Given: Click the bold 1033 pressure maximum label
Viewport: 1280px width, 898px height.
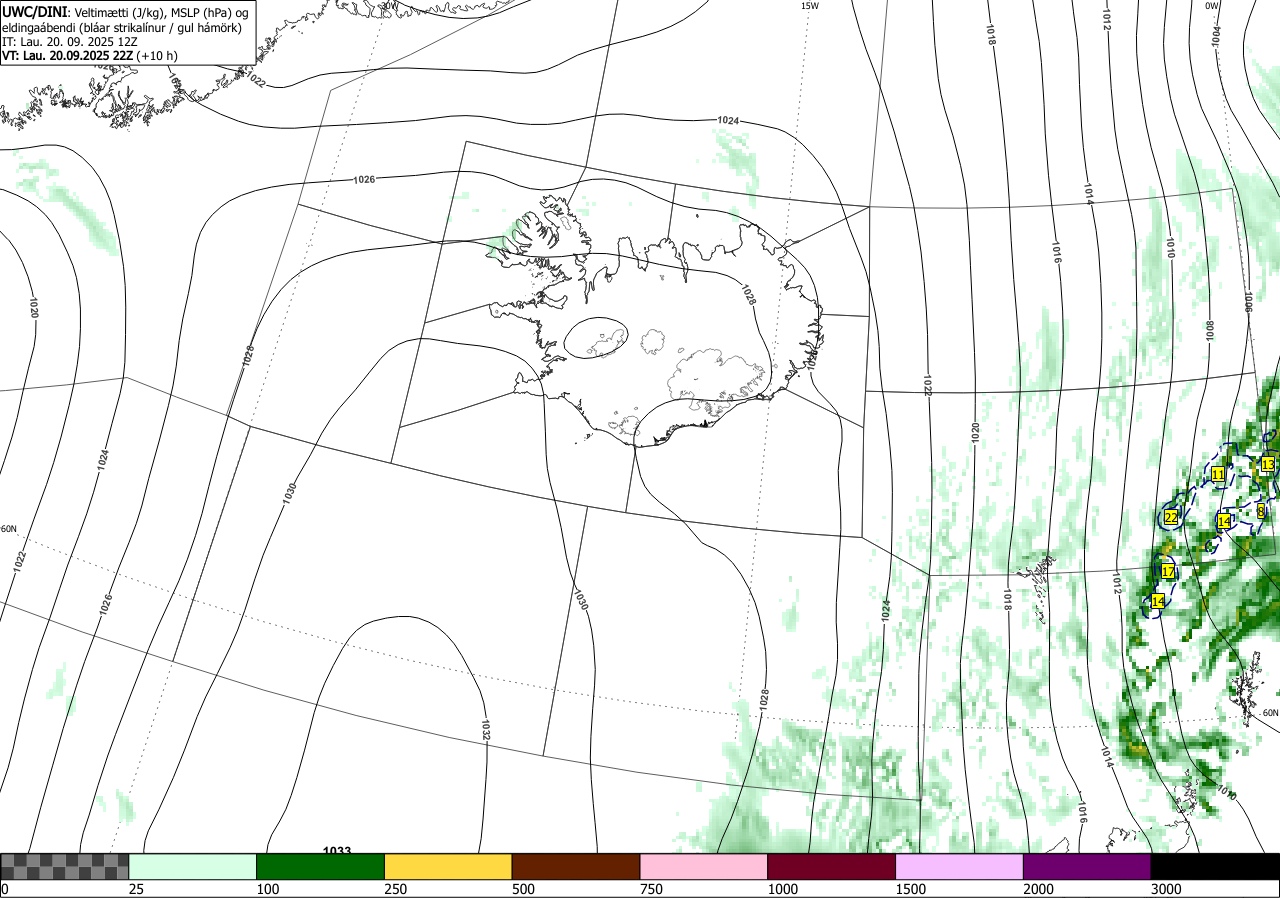Looking at the screenshot, I should pos(337,851).
